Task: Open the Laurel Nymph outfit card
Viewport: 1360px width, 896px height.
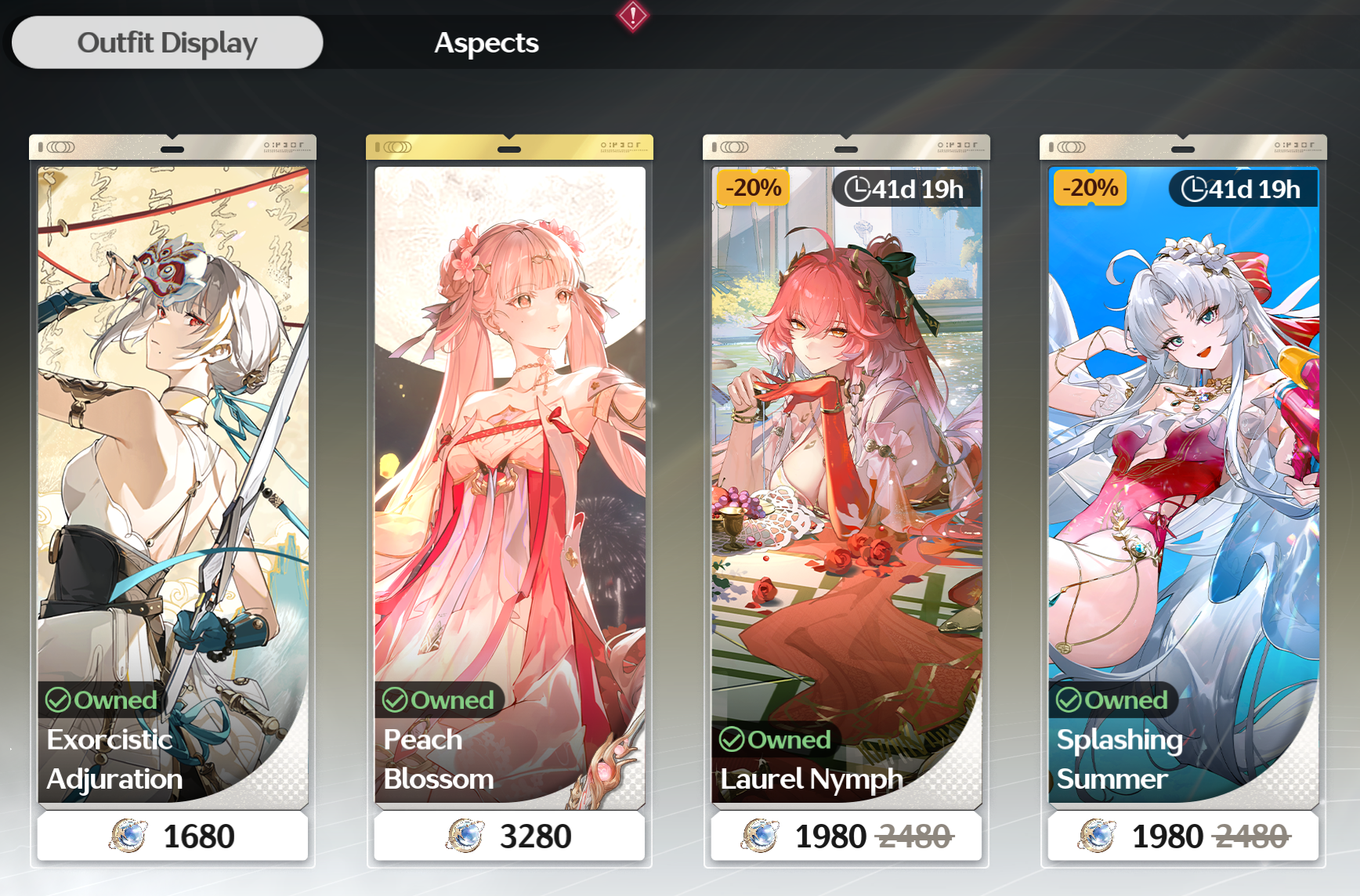Action: (x=846, y=483)
